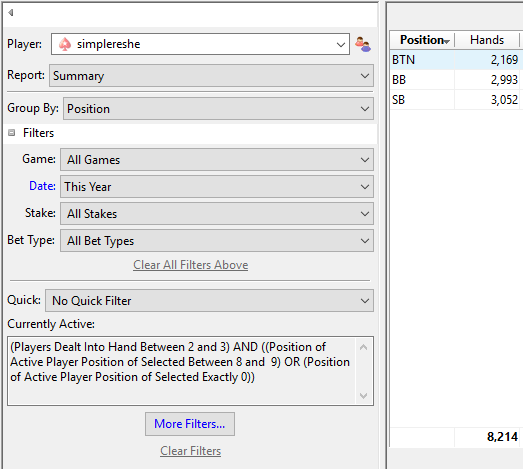The image size is (523, 469).
Task: Select the SB row in the table
Action: (x=456, y=100)
